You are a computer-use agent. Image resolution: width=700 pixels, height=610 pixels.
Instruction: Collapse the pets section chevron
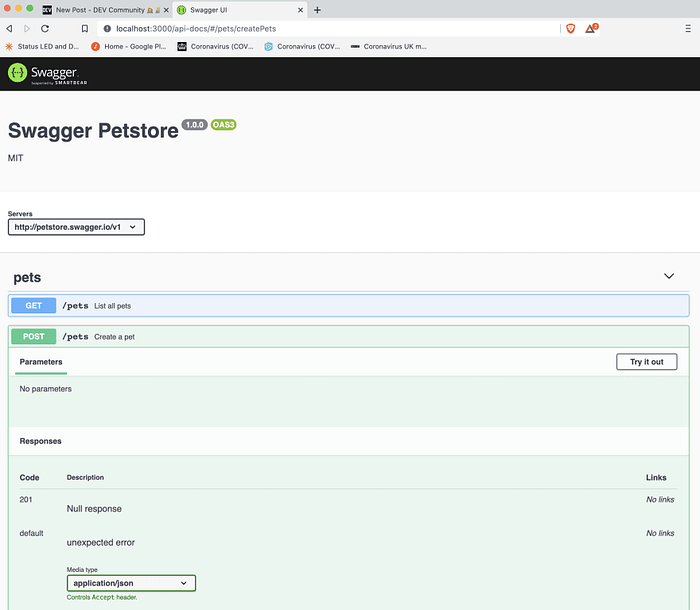point(668,276)
